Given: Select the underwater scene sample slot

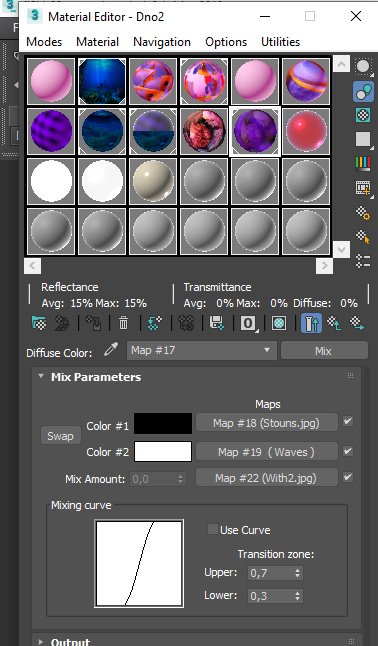Looking at the screenshot, I should click(x=102, y=81).
